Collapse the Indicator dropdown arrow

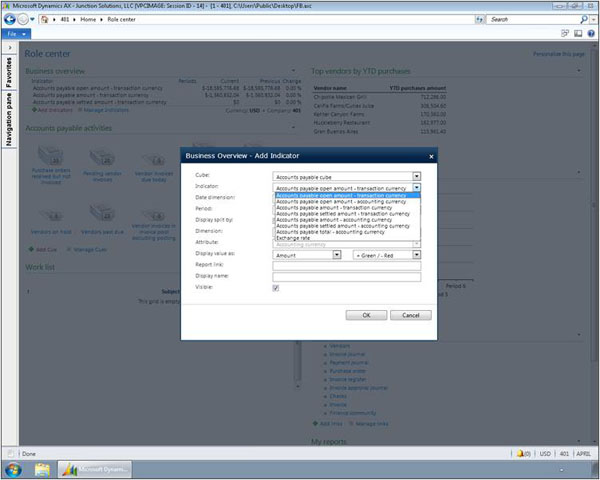coord(416,187)
